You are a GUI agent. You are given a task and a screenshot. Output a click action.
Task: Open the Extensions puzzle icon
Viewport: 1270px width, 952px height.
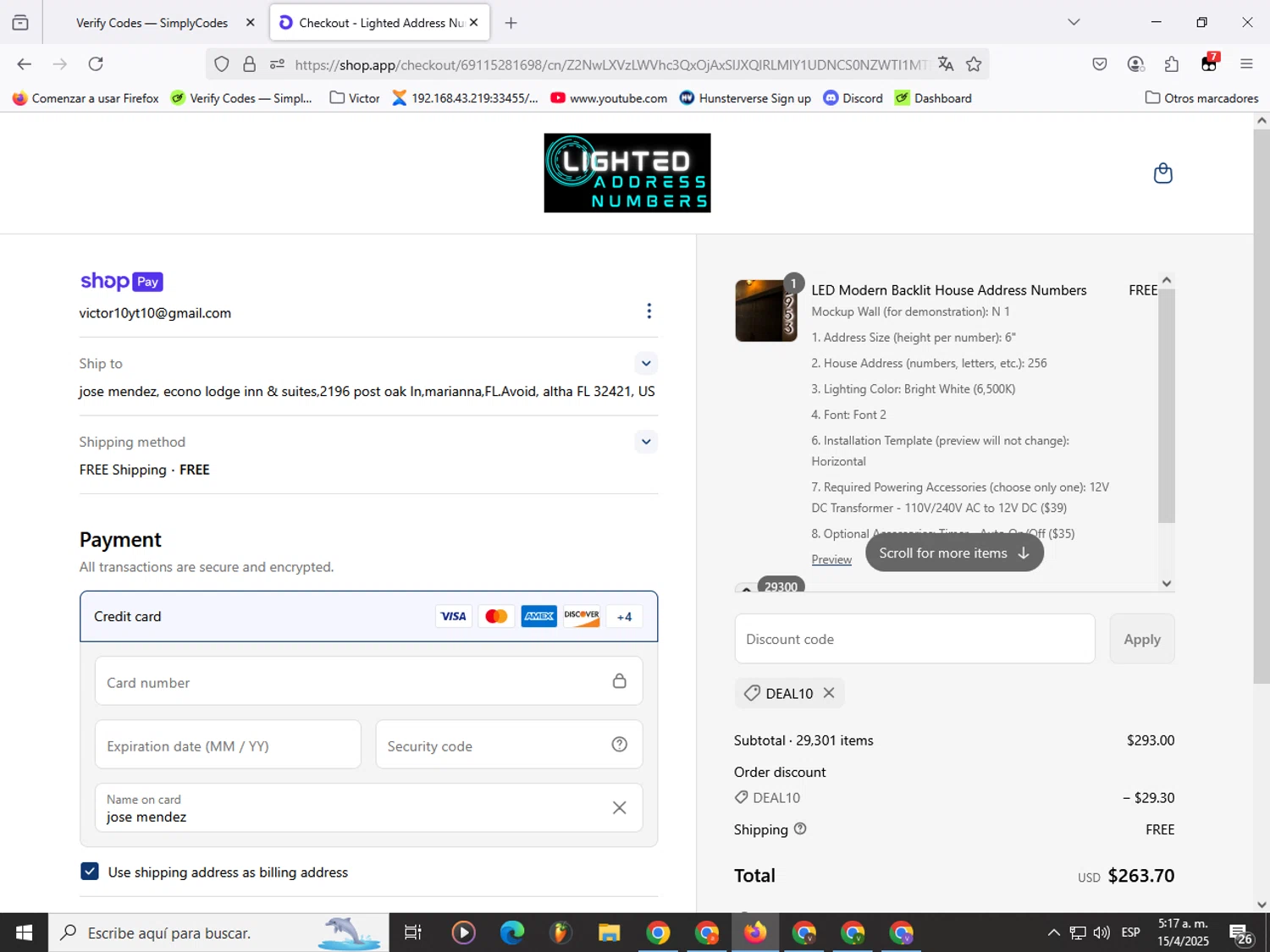(x=1172, y=64)
